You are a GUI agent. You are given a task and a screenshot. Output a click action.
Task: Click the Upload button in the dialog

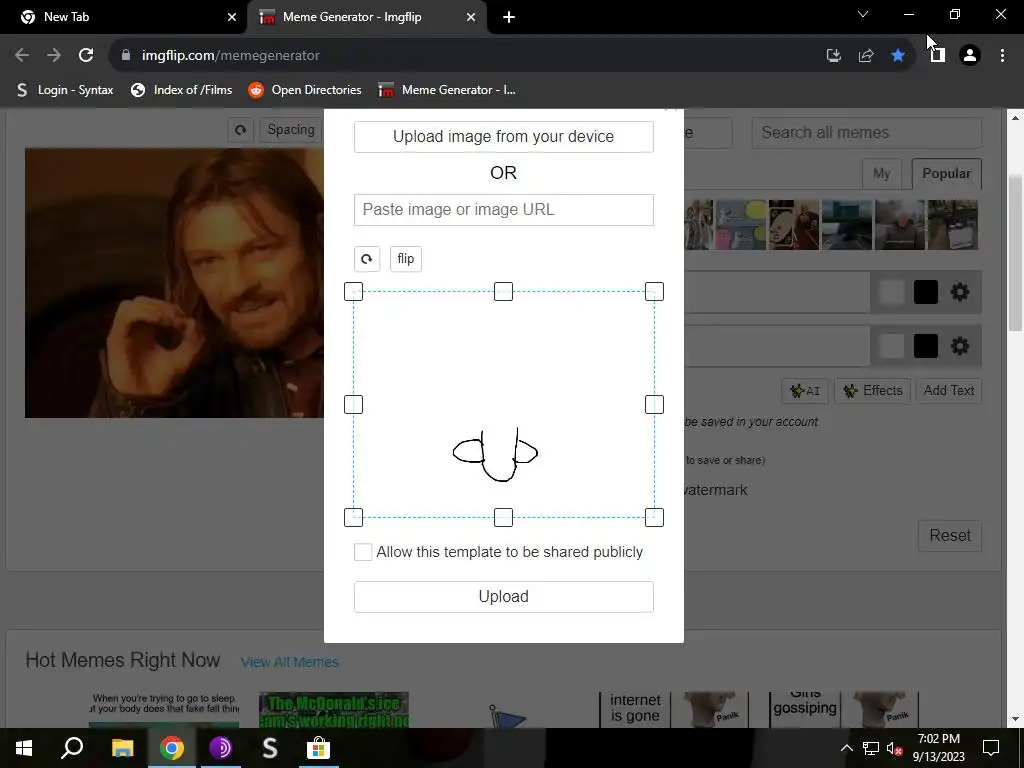(504, 597)
